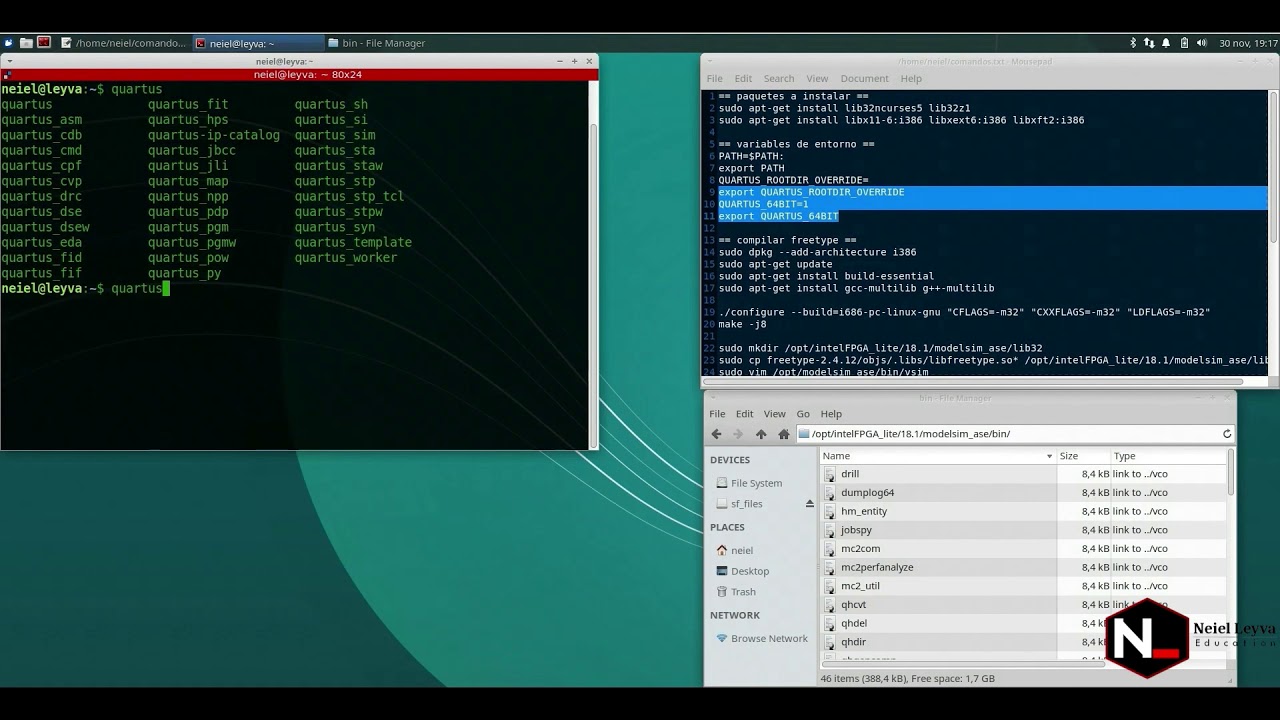The image size is (1280, 720).
Task: Open Edit menu in File Manager
Action: click(x=745, y=414)
